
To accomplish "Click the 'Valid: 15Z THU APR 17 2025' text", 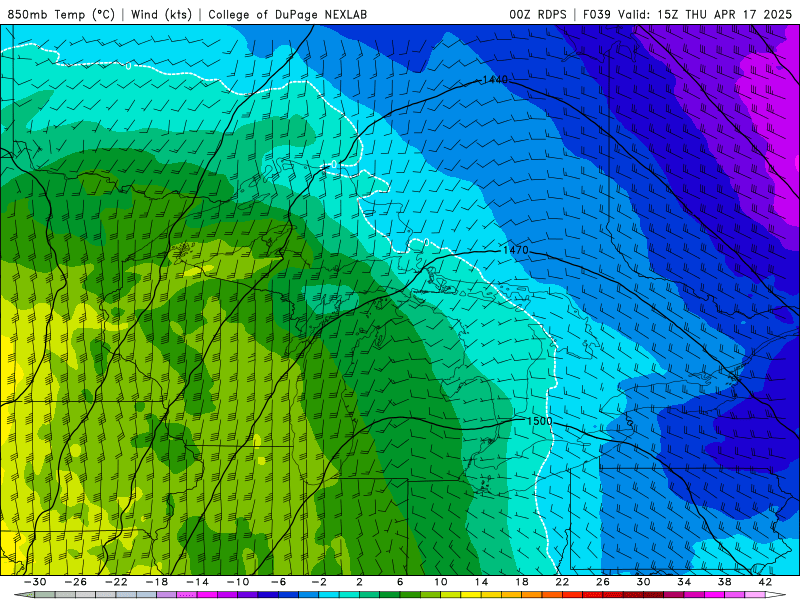I will coord(705,14).
